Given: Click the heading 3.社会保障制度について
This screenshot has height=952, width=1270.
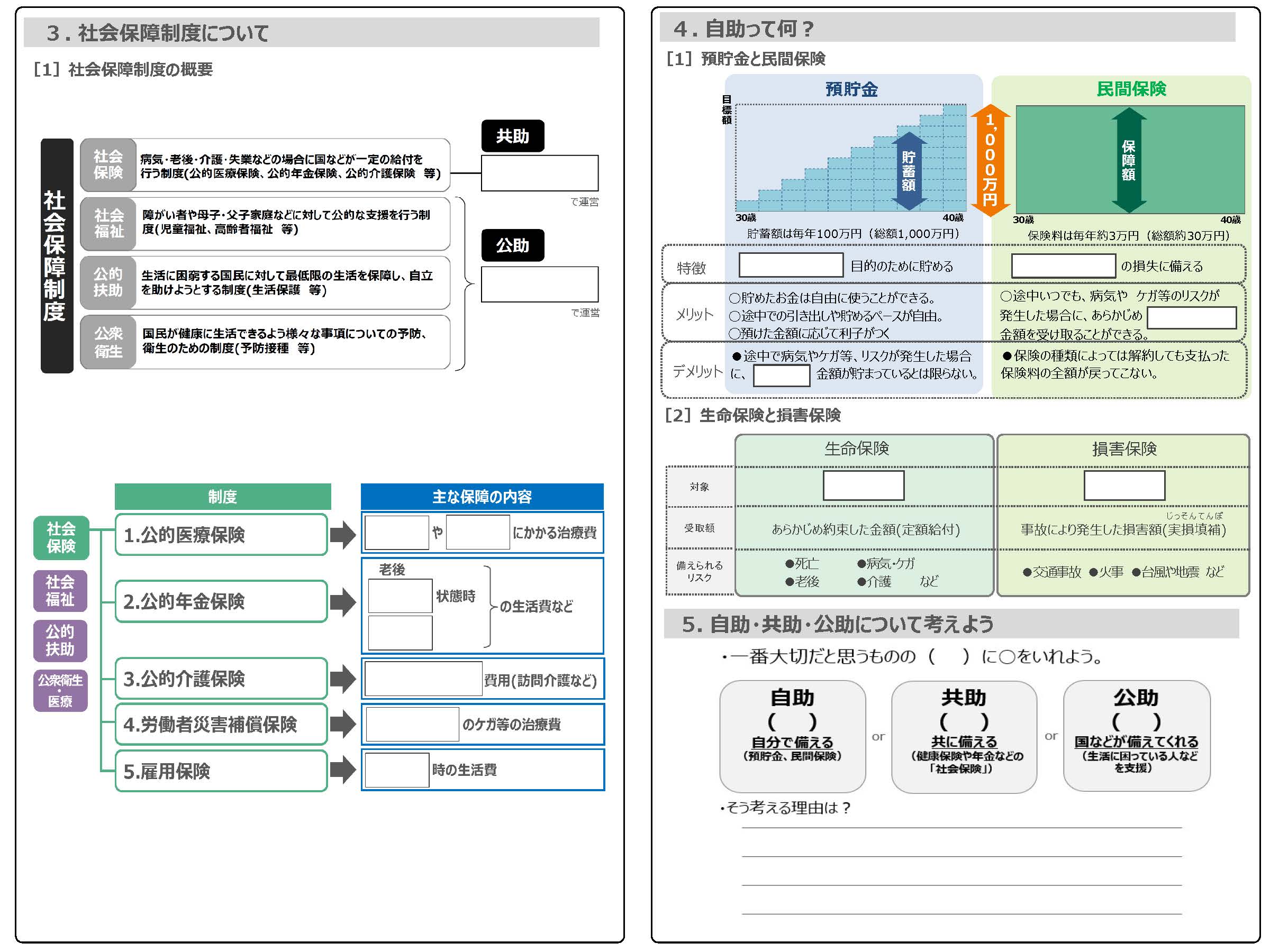Looking at the screenshot, I should click(157, 33).
